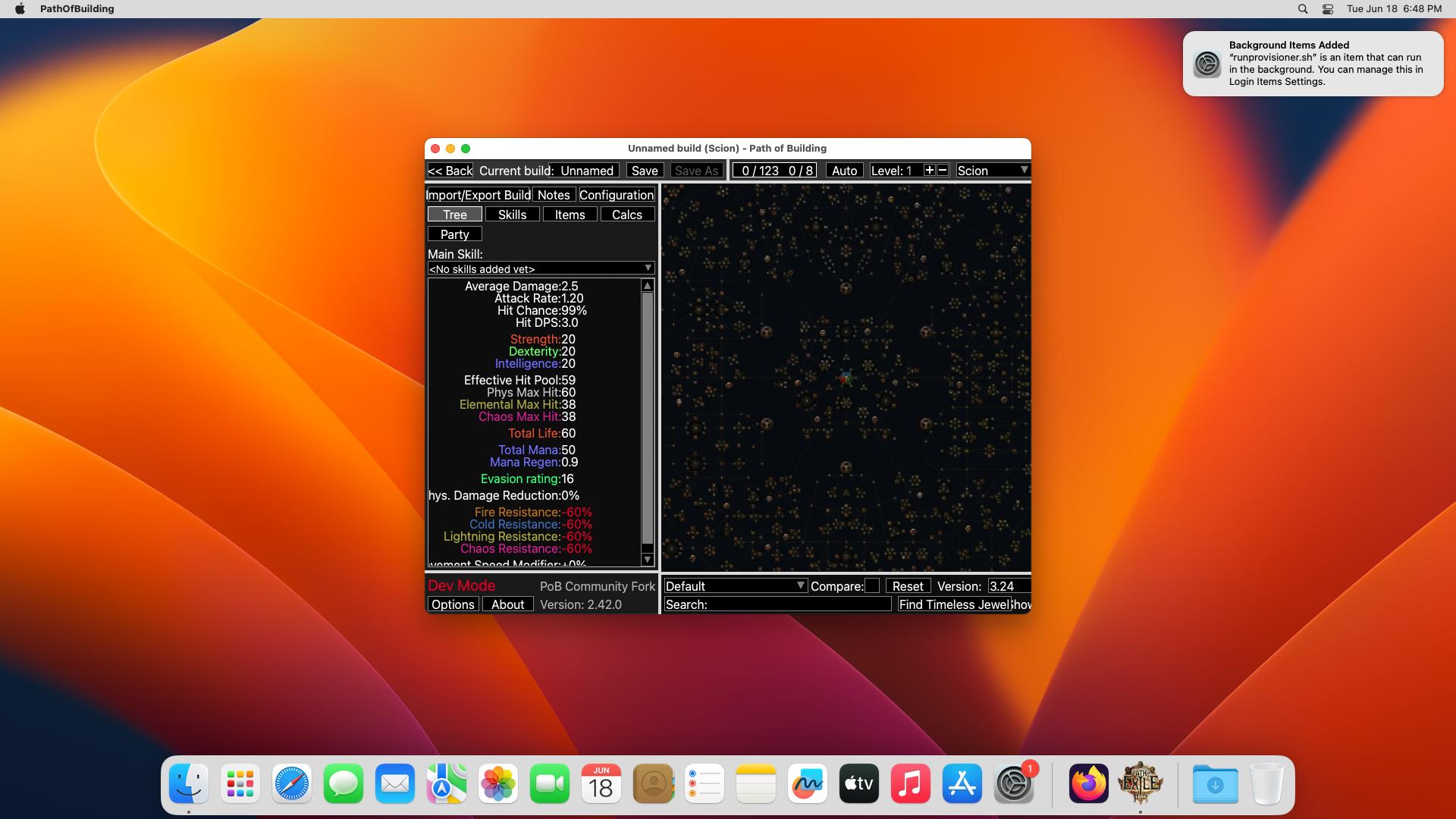Switch to the Skills tab
This screenshot has width=1456, height=819.
tap(513, 214)
